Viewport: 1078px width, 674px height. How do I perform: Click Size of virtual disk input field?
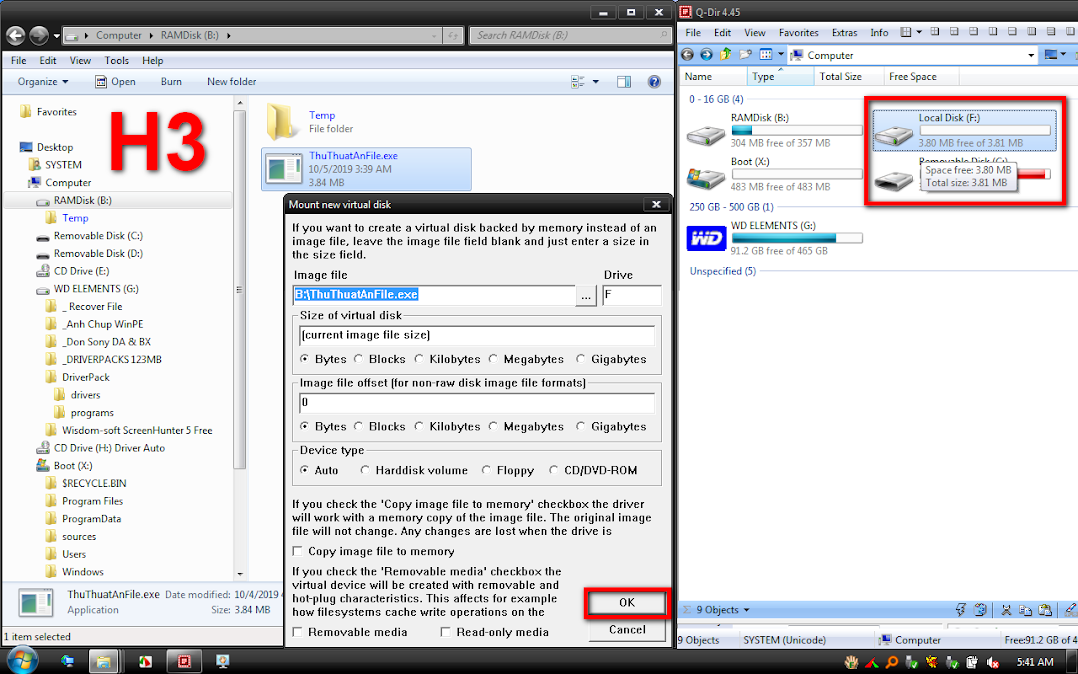point(476,335)
